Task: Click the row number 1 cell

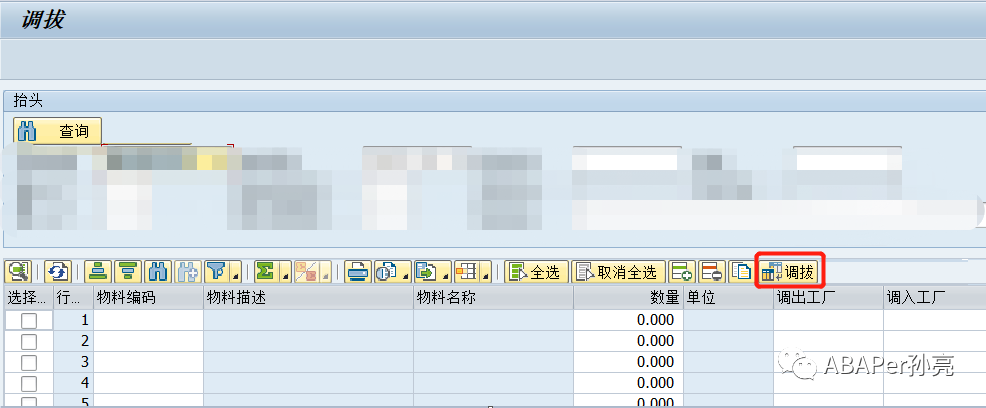Action: [74, 320]
